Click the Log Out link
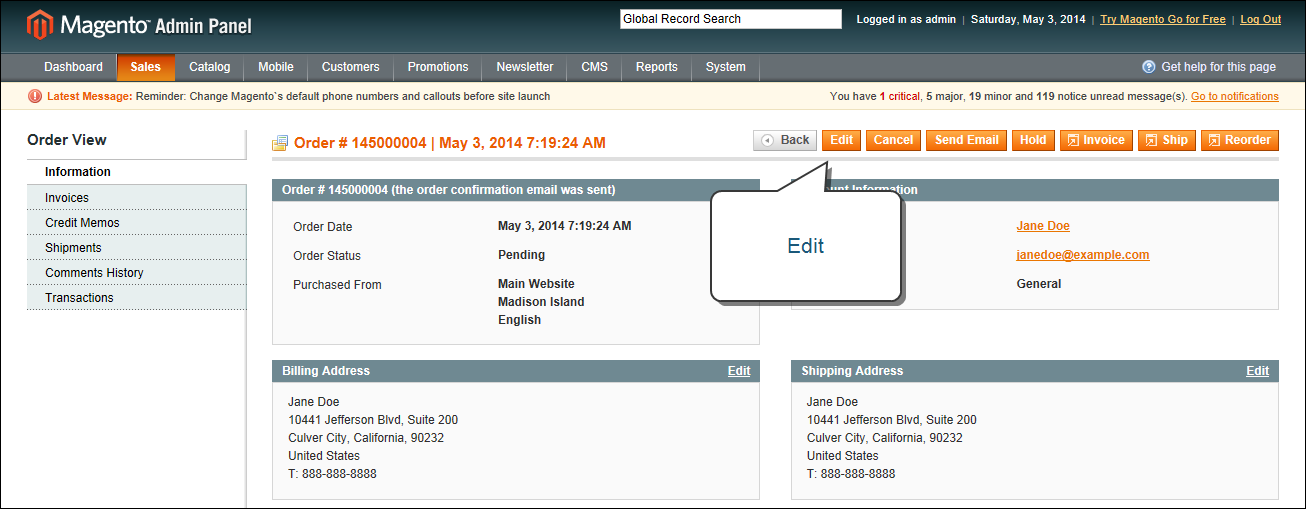1306x509 pixels. [1261, 20]
